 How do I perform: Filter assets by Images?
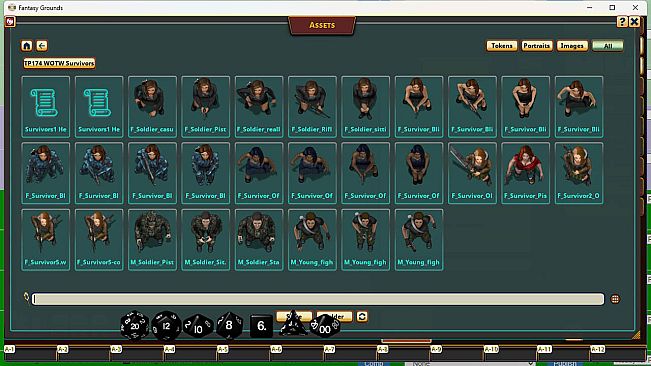572,46
